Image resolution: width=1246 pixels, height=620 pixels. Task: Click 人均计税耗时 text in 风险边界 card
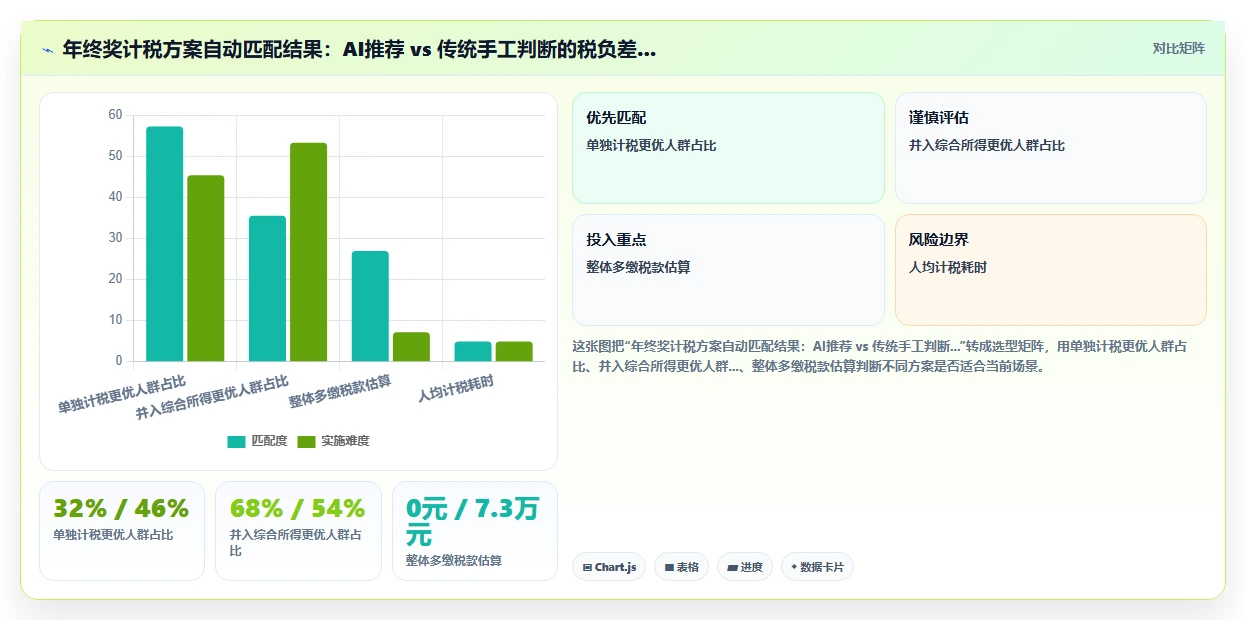[948, 267]
